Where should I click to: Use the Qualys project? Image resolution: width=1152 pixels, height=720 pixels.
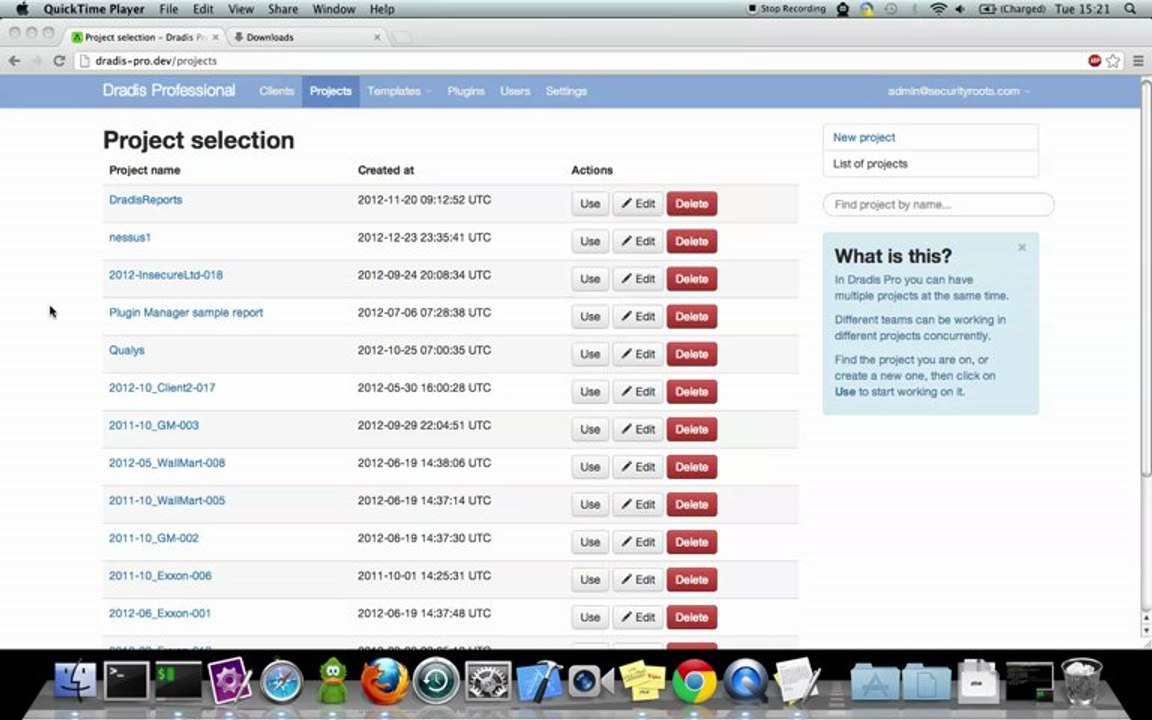[590, 354]
